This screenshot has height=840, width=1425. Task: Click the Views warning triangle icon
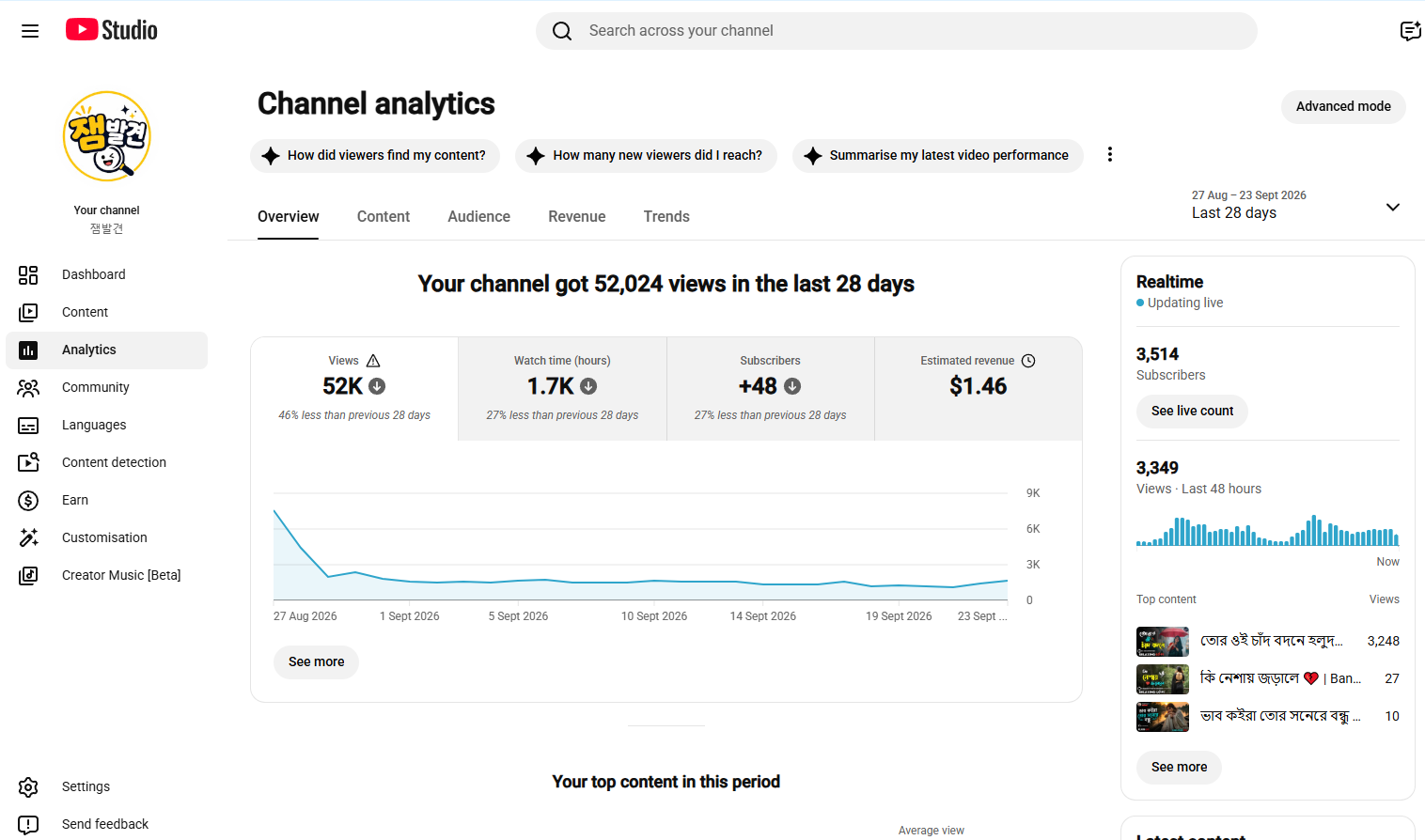373,361
